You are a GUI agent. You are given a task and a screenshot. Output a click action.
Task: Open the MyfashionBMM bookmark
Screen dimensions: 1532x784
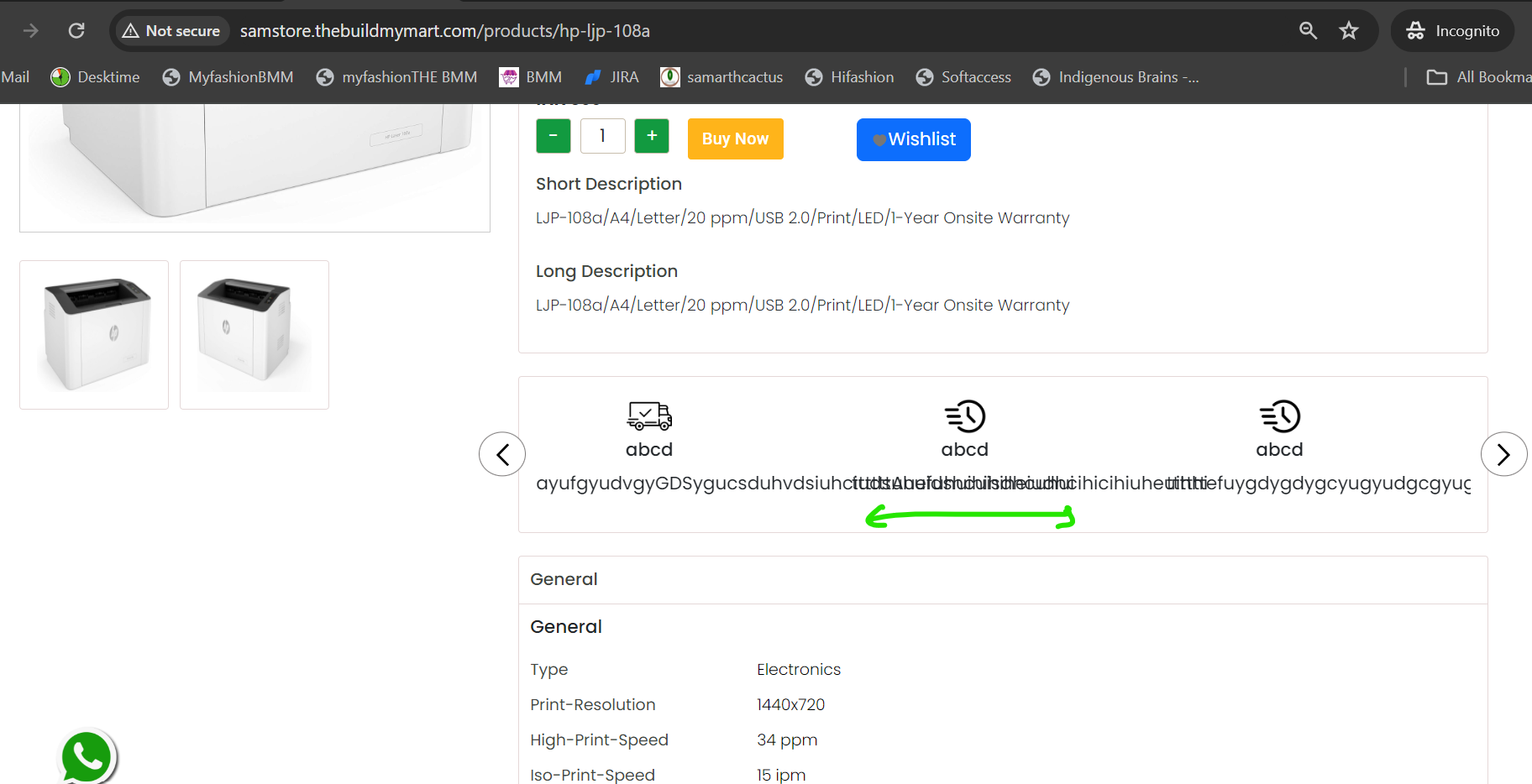click(x=228, y=77)
